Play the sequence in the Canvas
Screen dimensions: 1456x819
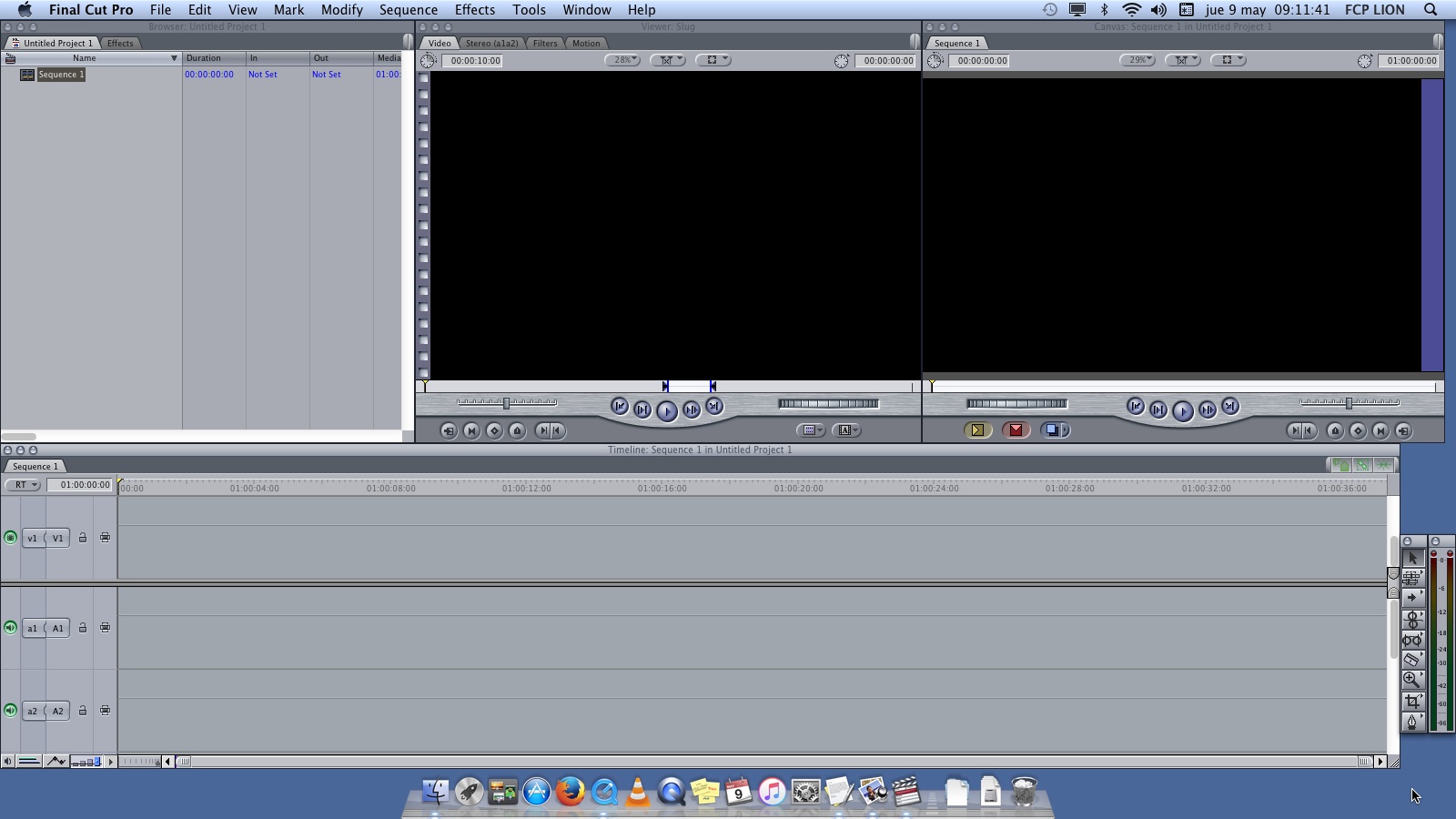[x=1182, y=411]
